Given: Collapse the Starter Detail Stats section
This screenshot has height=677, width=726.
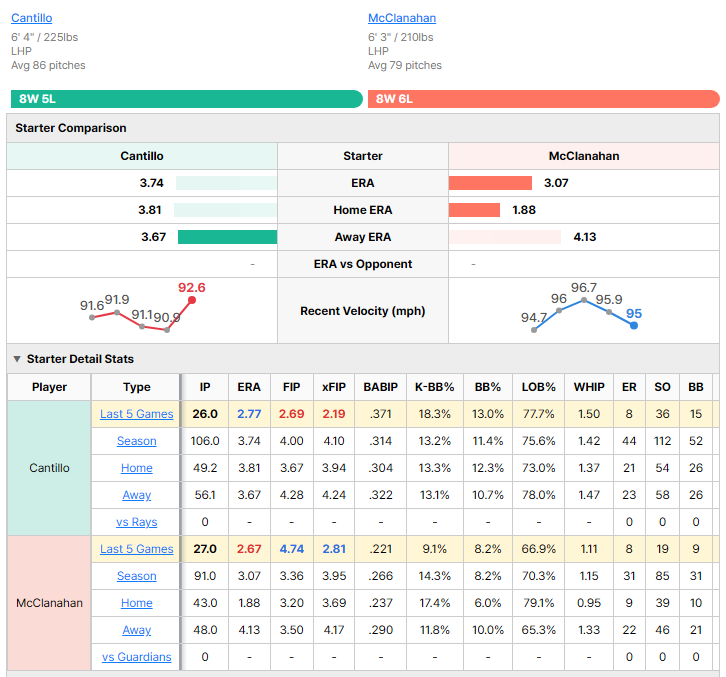Looking at the screenshot, I should coord(17,359).
